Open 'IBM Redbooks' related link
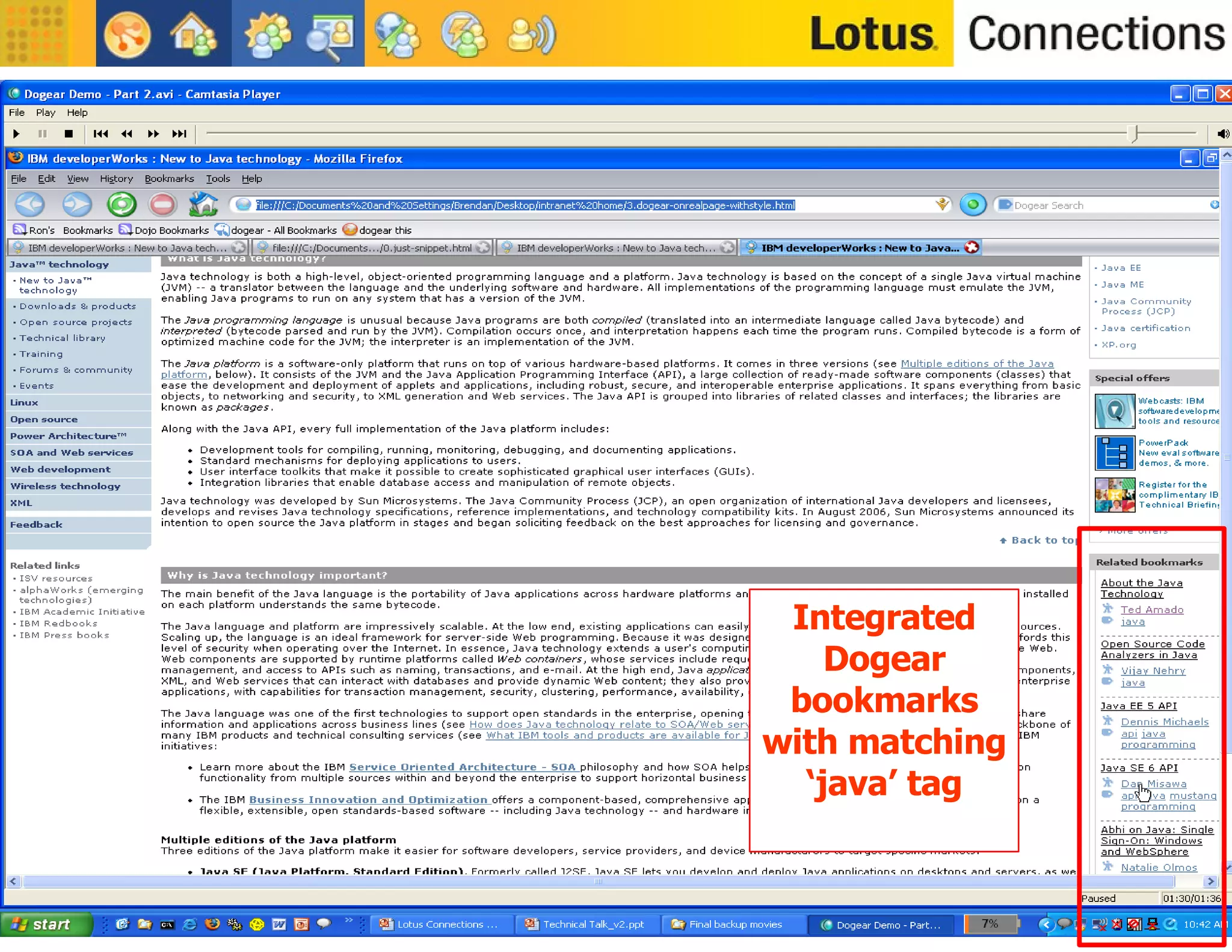 pos(58,624)
